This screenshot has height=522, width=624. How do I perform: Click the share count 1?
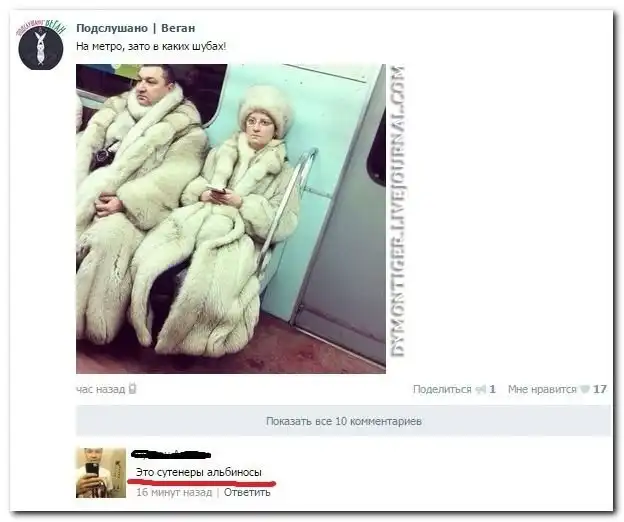[493, 389]
